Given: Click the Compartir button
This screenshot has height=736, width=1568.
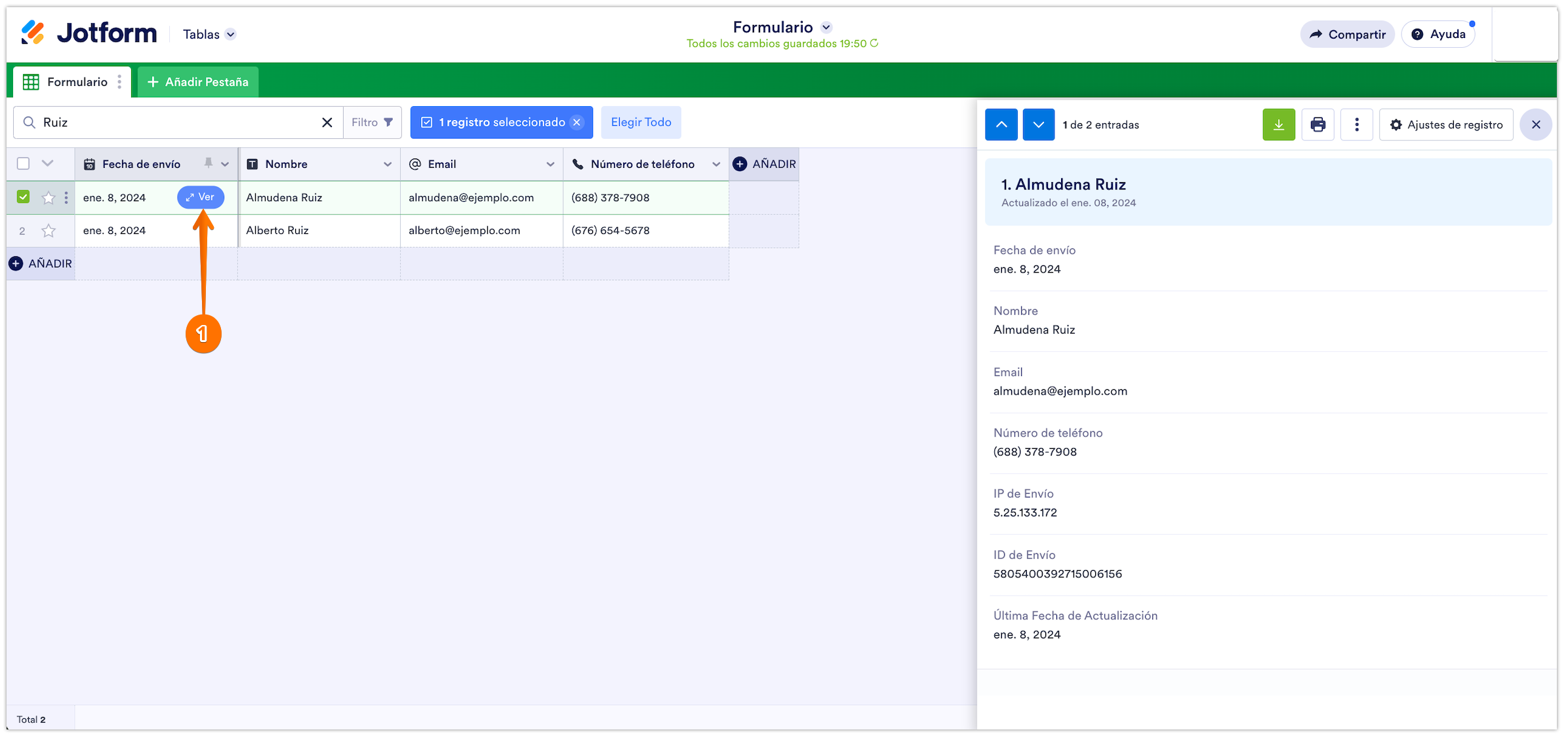Looking at the screenshot, I should [x=1347, y=35].
